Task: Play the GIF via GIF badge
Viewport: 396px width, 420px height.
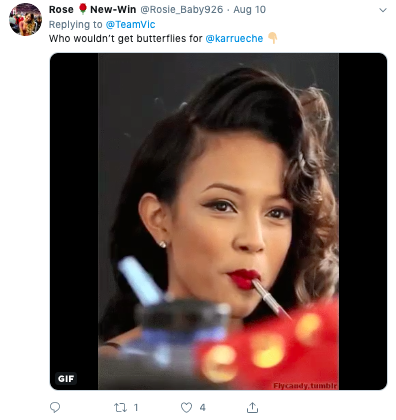Action: point(66,379)
